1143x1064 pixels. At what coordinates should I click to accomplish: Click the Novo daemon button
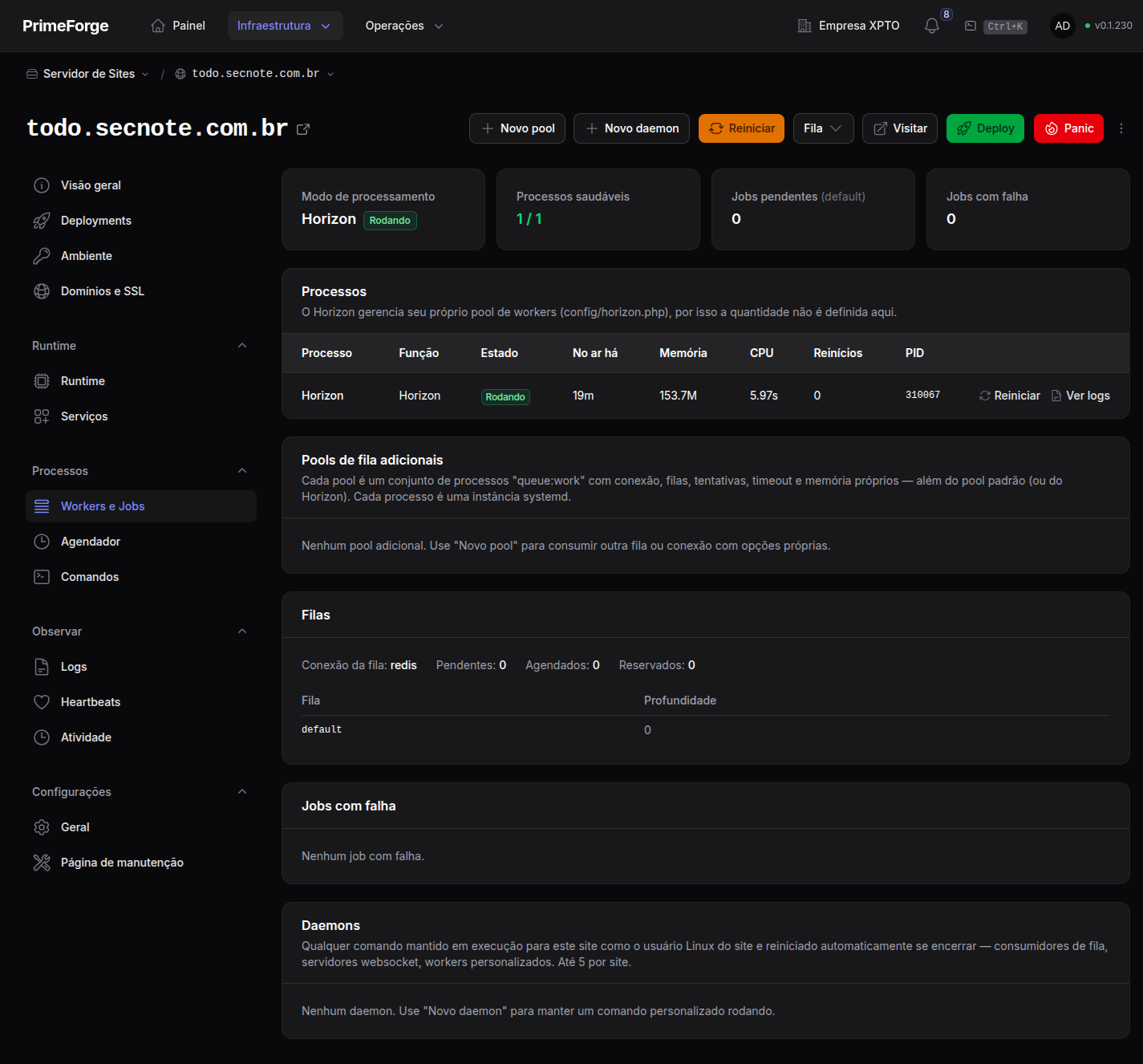point(631,128)
